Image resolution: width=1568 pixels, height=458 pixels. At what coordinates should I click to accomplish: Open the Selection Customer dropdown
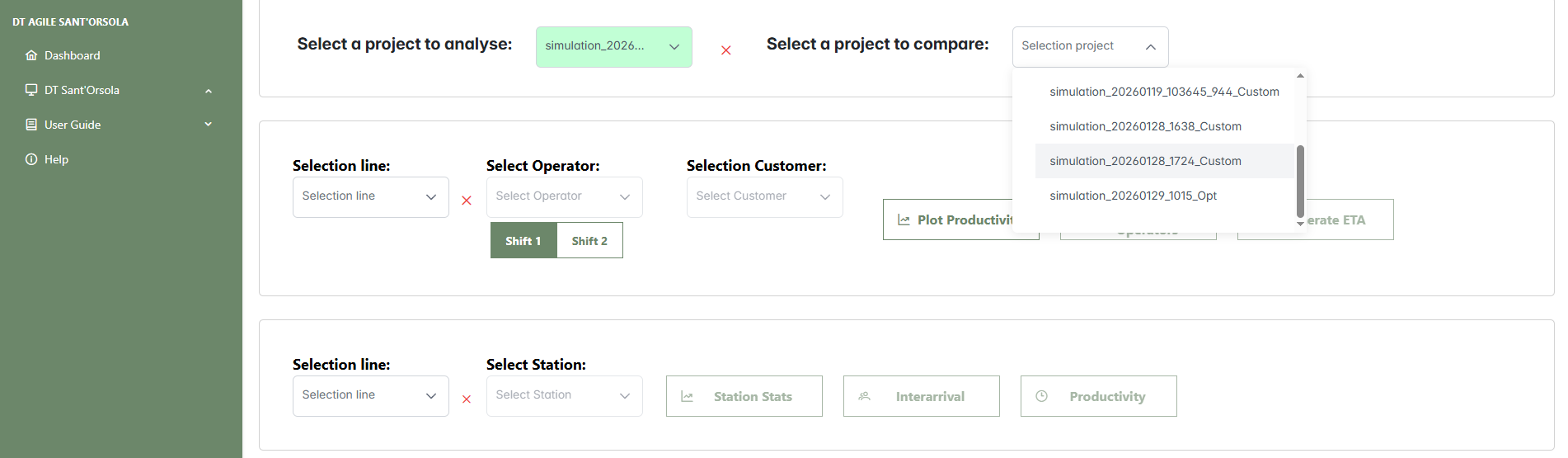click(764, 196)
